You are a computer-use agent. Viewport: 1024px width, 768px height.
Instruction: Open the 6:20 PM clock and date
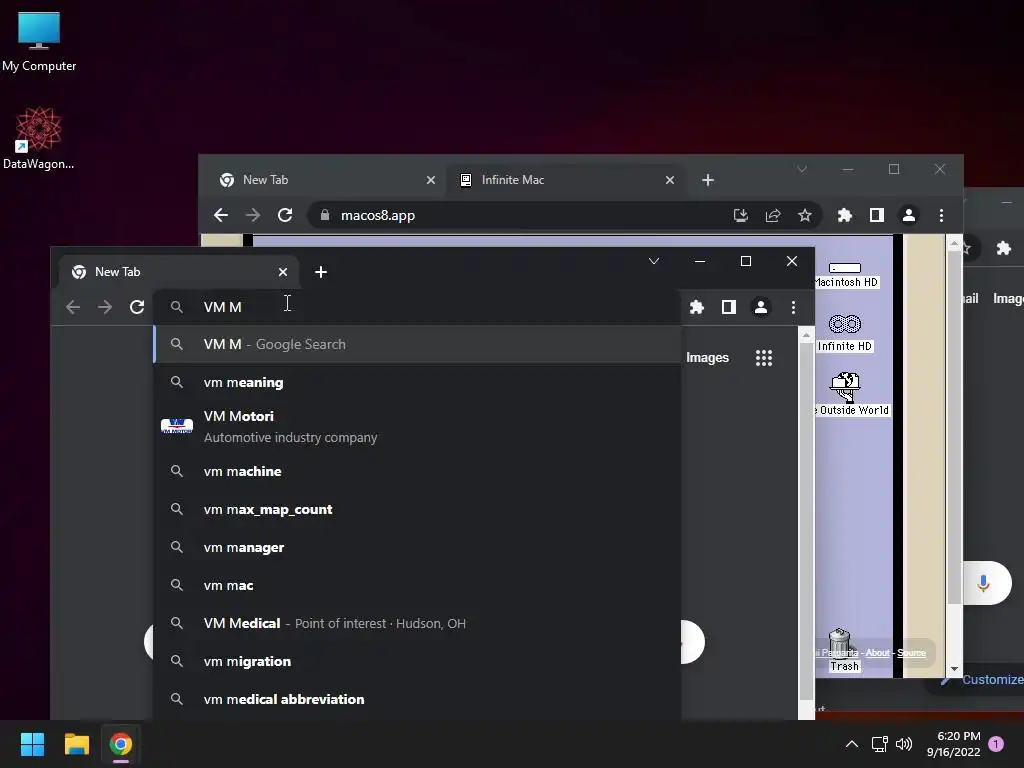[x=953, y=744]
